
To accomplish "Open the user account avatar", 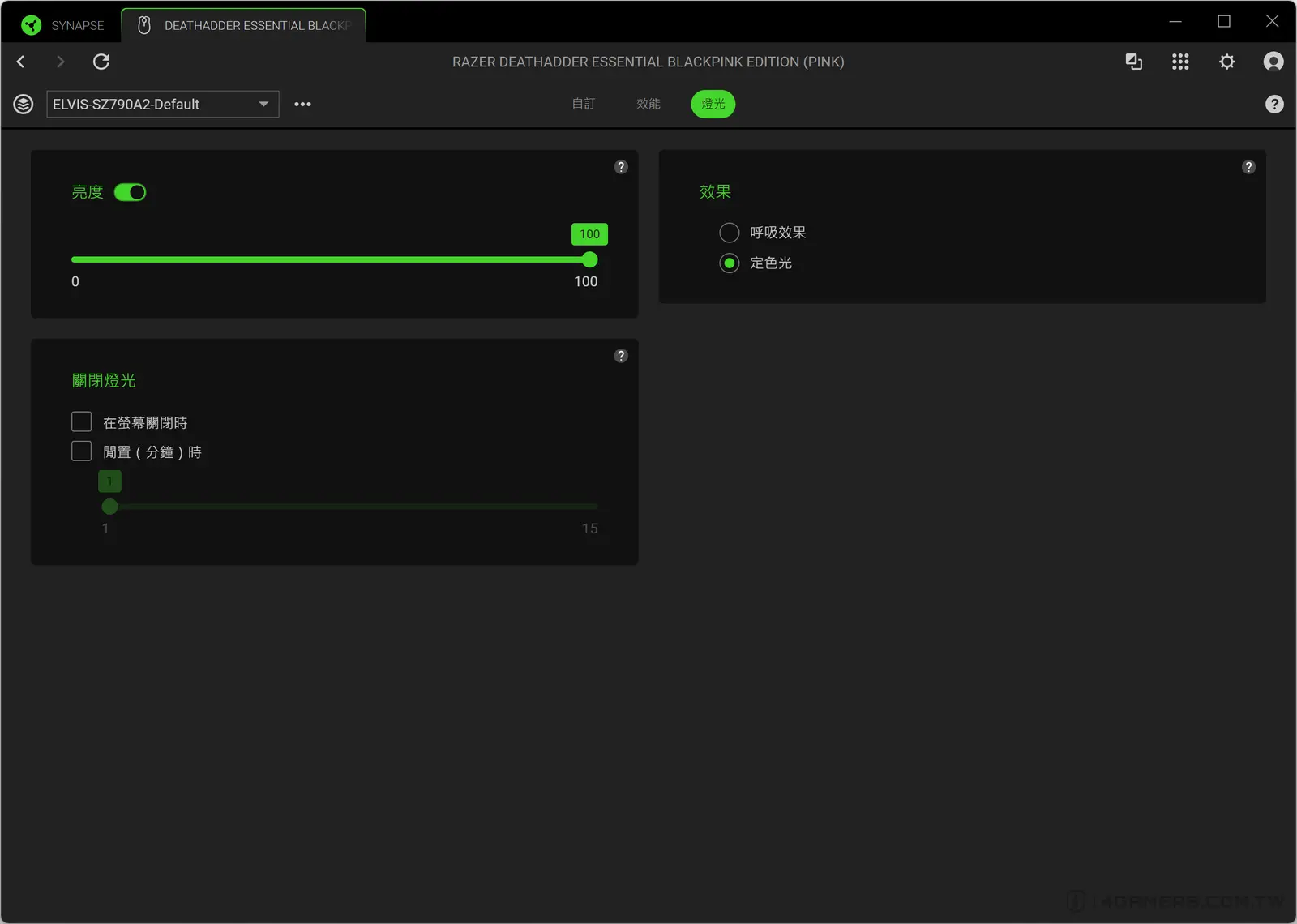I will tap(1273, 62).
